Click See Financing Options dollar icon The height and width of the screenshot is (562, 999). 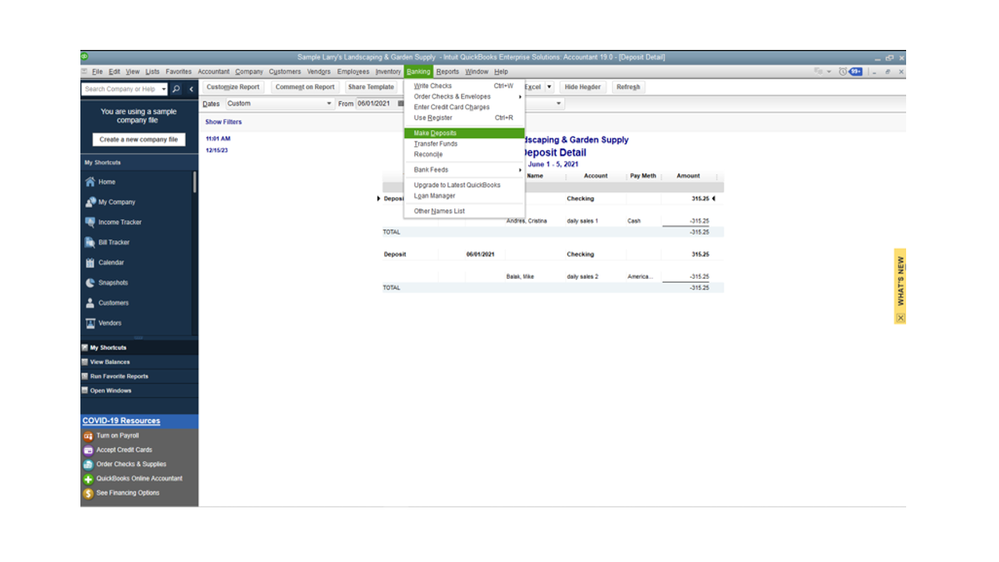[x=88, y=493]
